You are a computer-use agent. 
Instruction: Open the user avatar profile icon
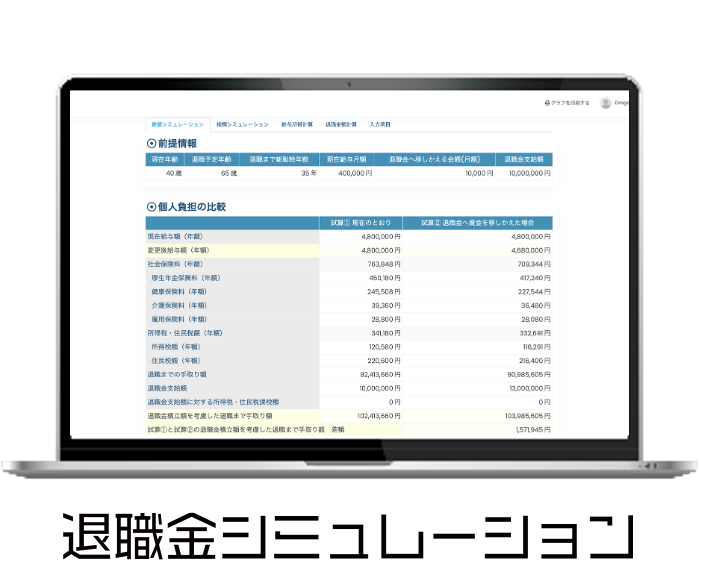(605, 102)
